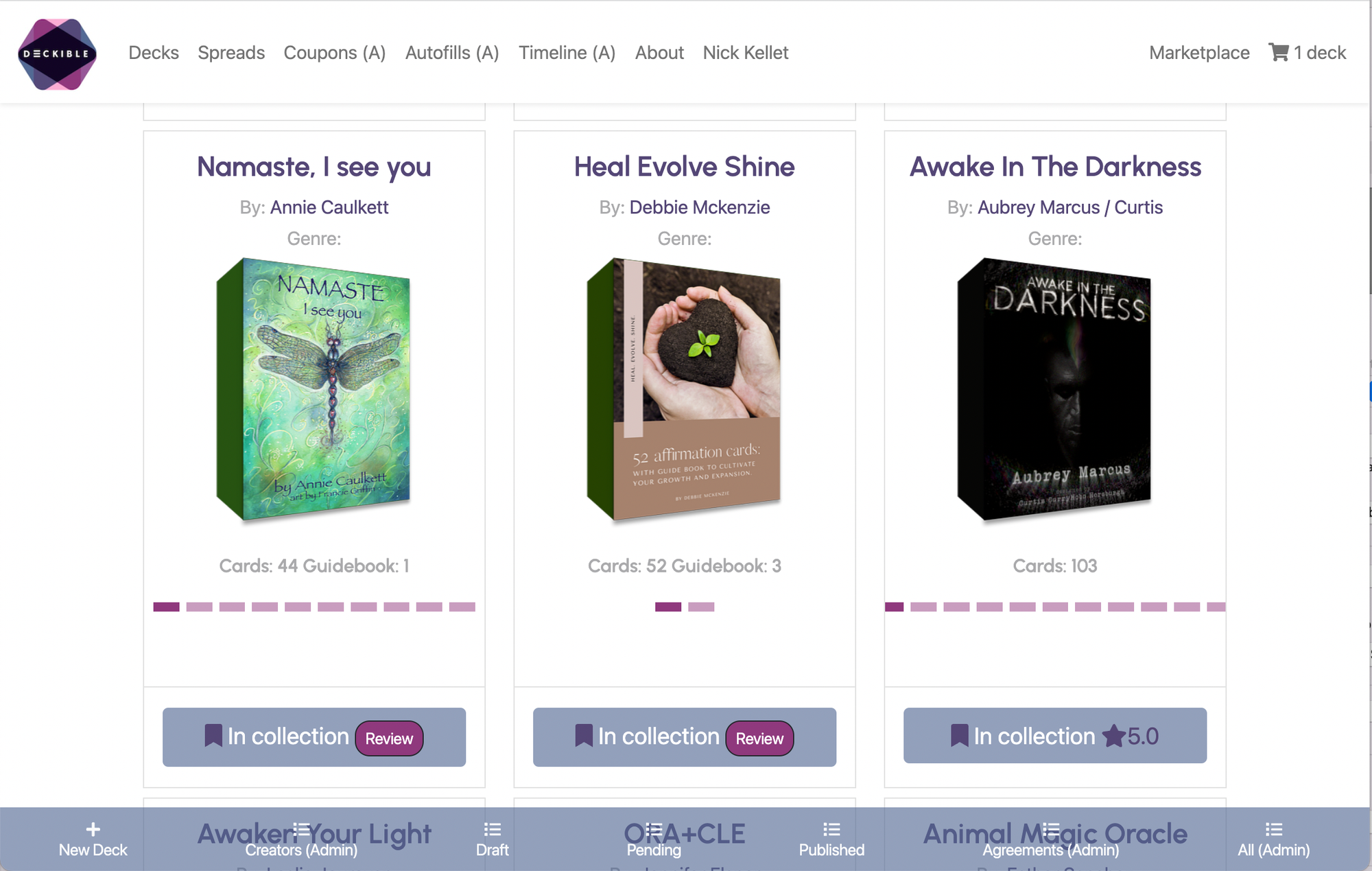1372x871 pixels.
Task: Open the Spreads menu item
Action: click(231, 53)
